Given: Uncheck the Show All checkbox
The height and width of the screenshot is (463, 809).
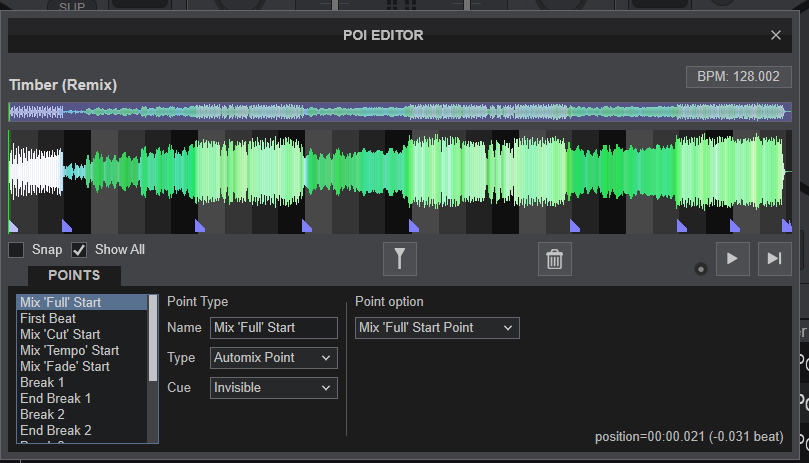Looking at the screenshot, I should pyautogui.click(x=79, y=250).
